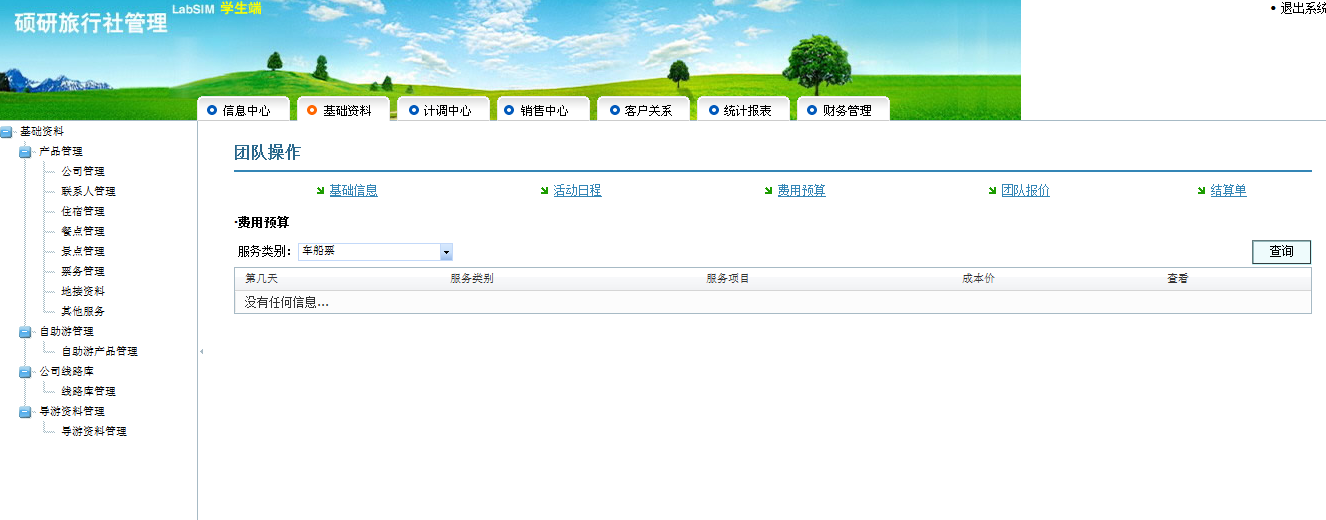Click the circle icon on 统计报表 tab

click(x=713, y=110)
